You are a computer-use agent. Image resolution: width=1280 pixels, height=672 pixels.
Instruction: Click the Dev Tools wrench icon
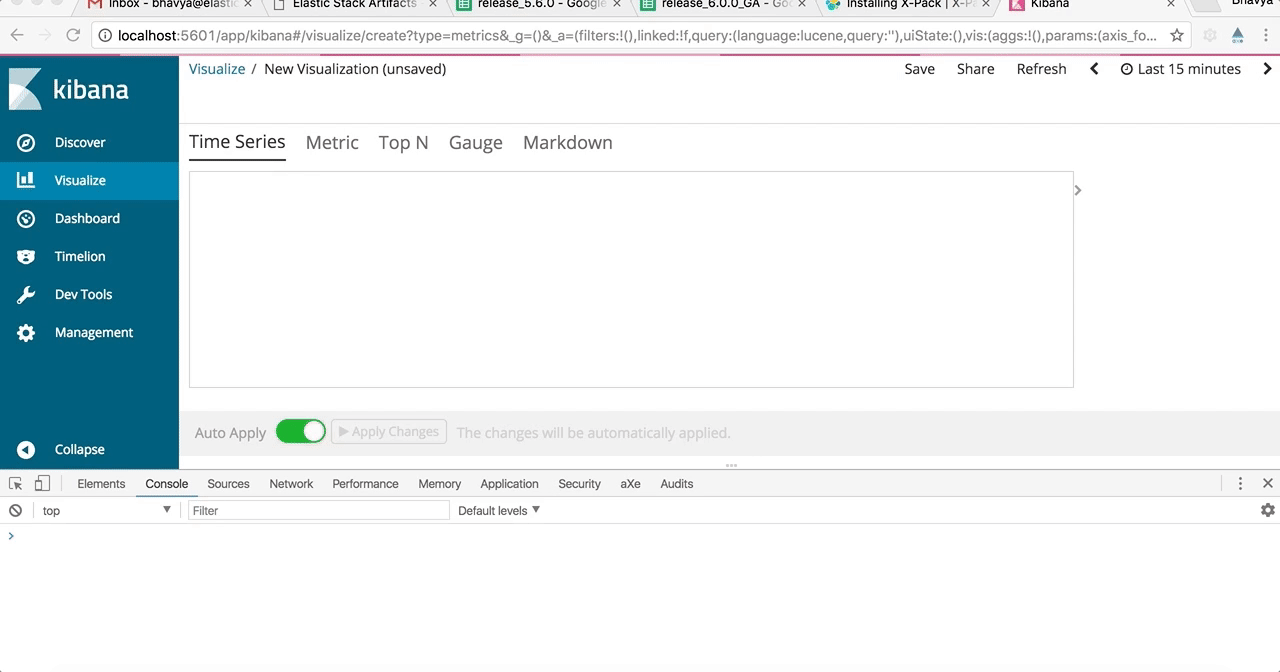pos(26,295)
